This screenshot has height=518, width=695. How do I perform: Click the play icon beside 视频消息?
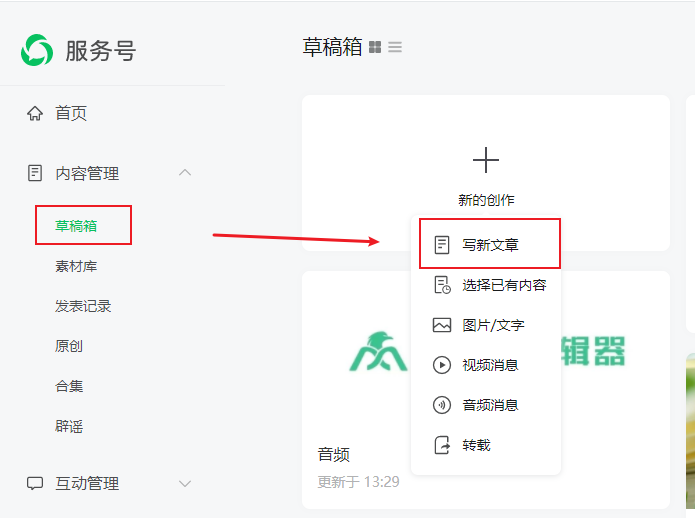pyautogui.click(x=442, y=365)
